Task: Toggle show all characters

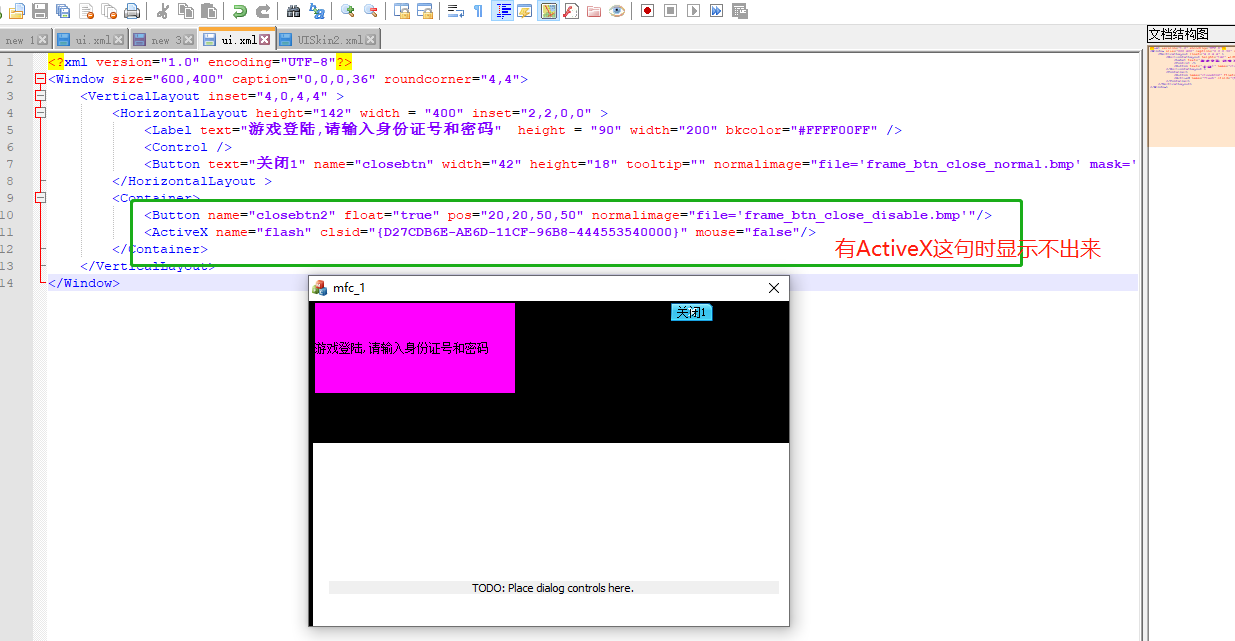Action: point(478,11)
